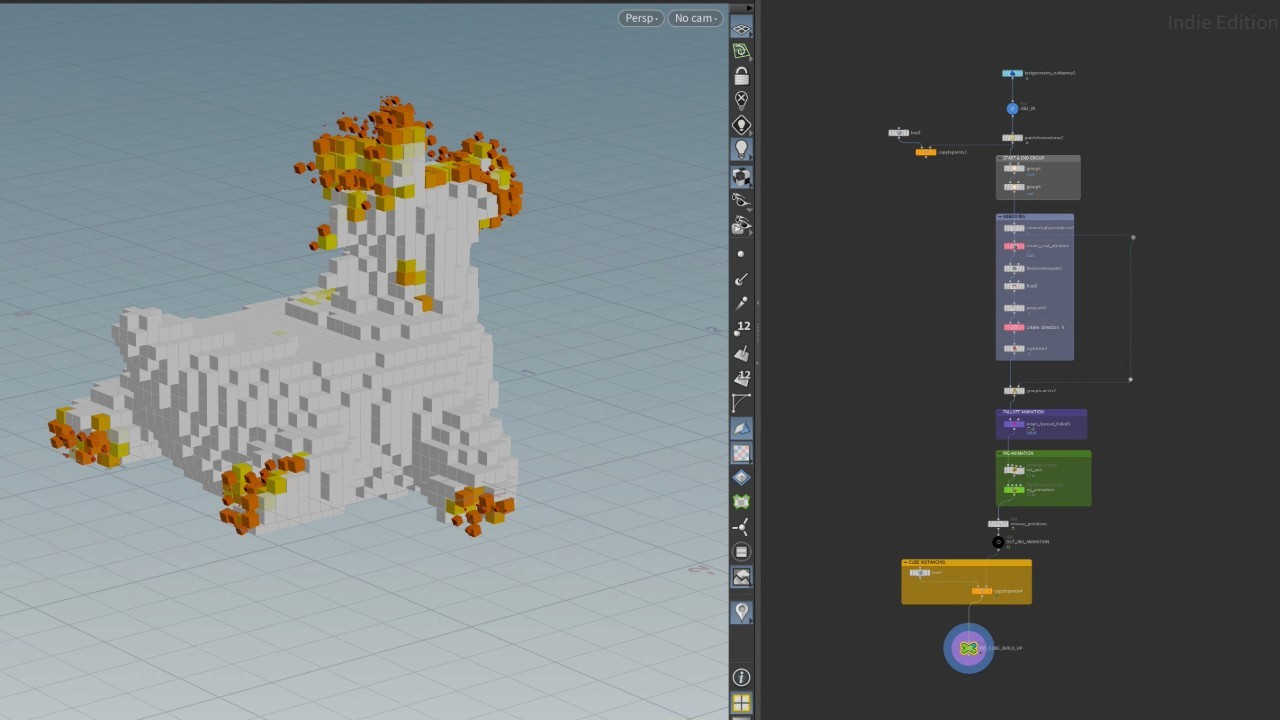
Task: Select the fuse2 node
Action: pyautogui.click(x=1014, y=286)
